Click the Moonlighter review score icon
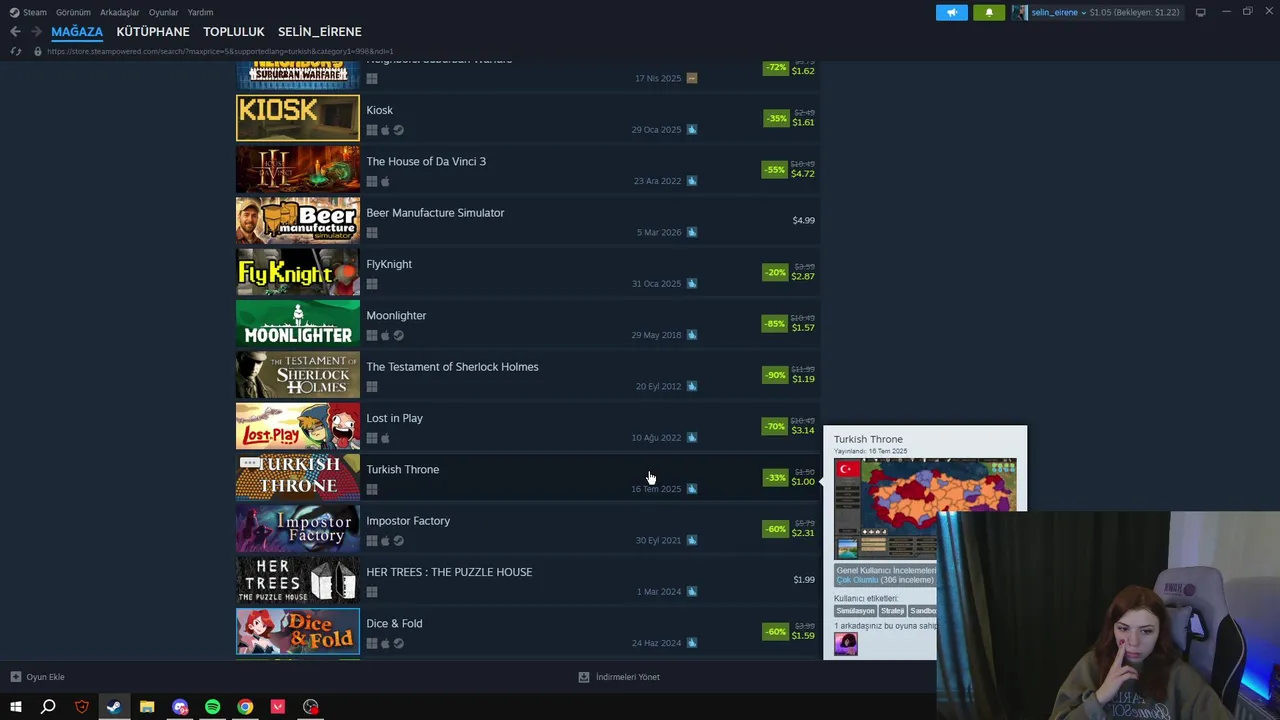Screen dimensions: 1280x720 pyautogui.click(x=692, y=335)
